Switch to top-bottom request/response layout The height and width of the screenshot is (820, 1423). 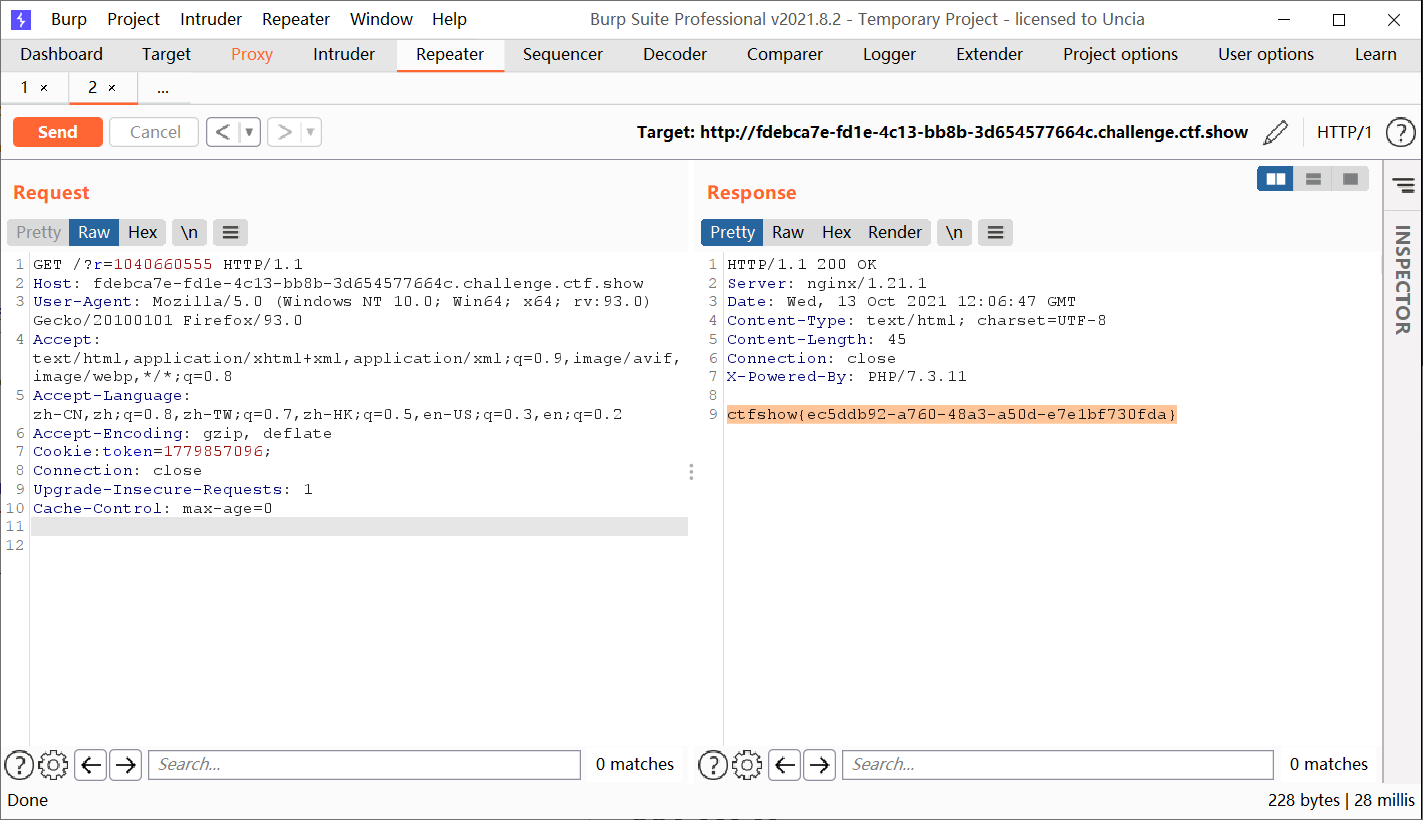(x=1313, y=179)
